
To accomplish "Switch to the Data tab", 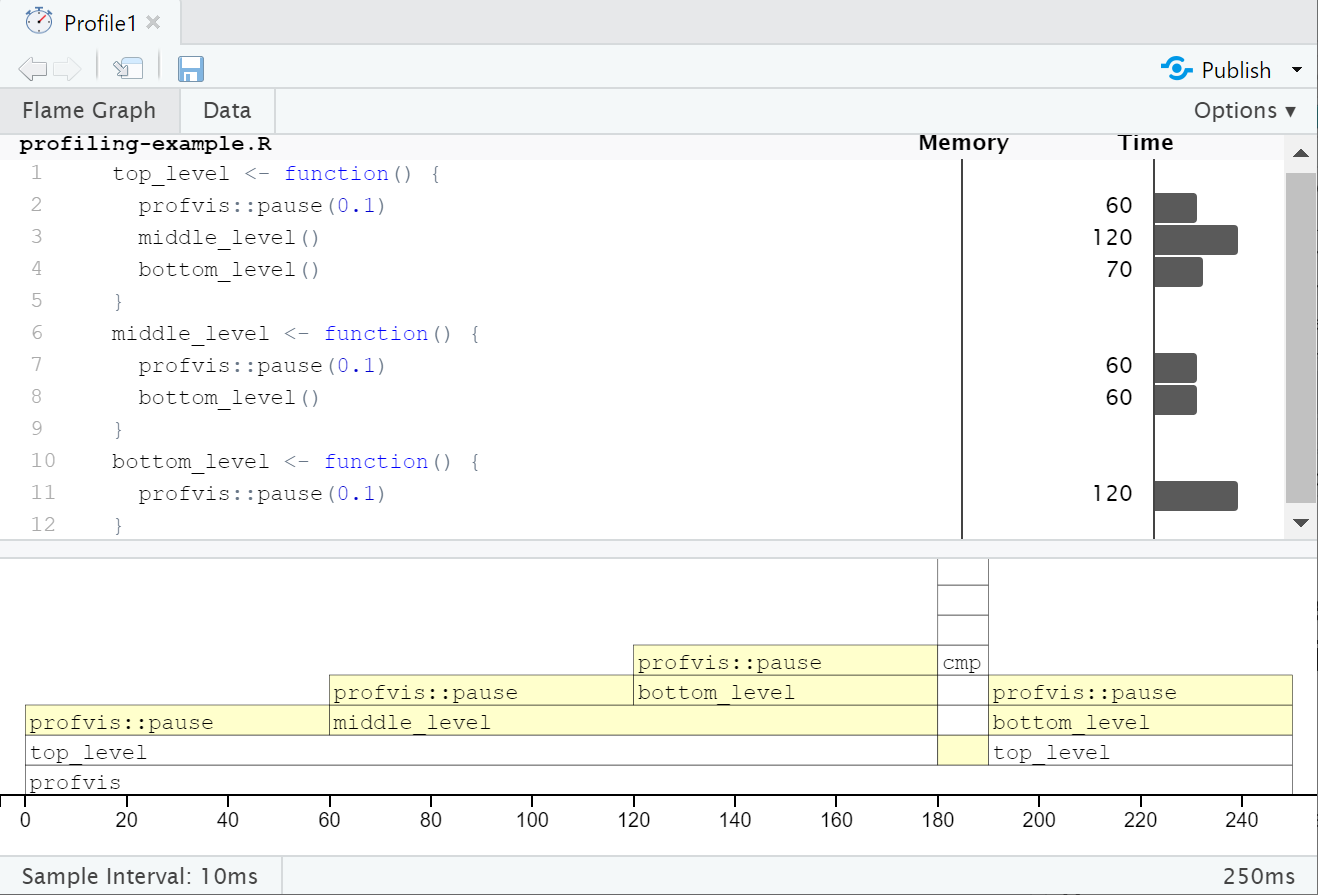I will click(226, 110).
